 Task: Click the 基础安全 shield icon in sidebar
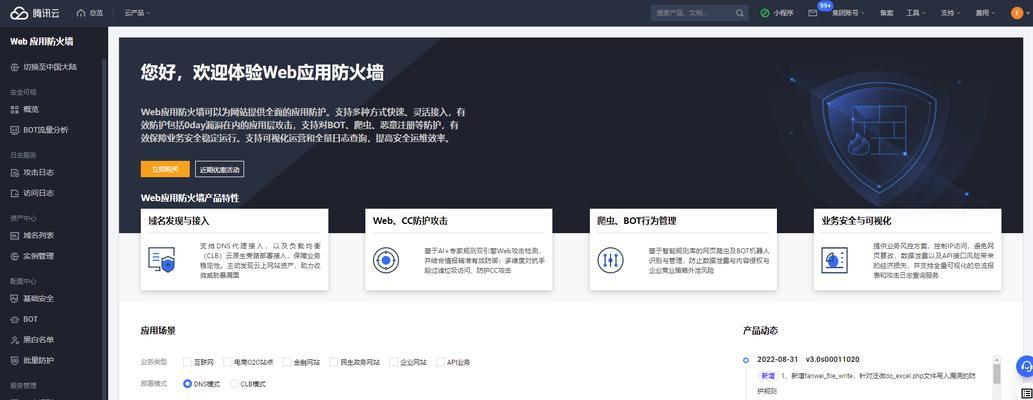click(x=14, y=298)
